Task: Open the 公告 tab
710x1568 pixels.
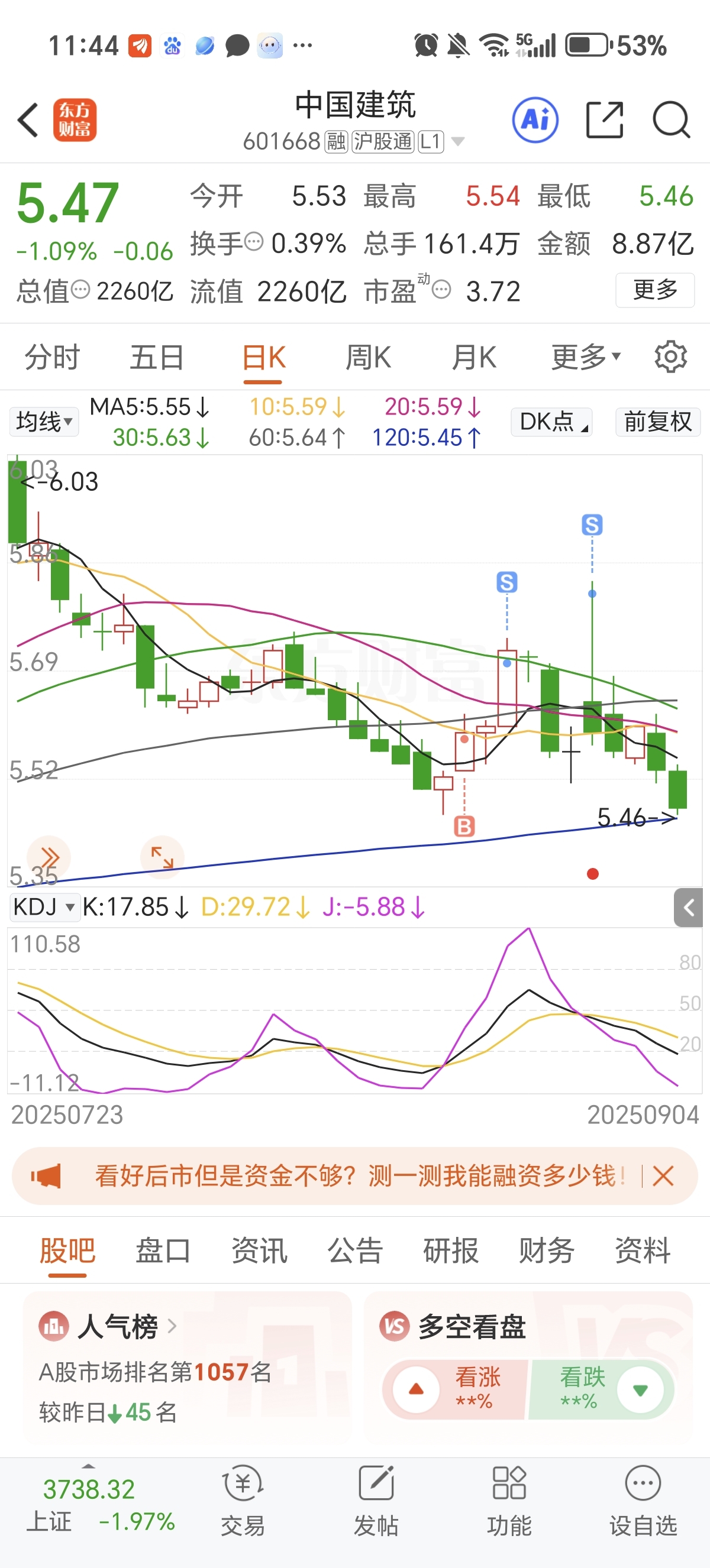Action: click(355, 1250)
